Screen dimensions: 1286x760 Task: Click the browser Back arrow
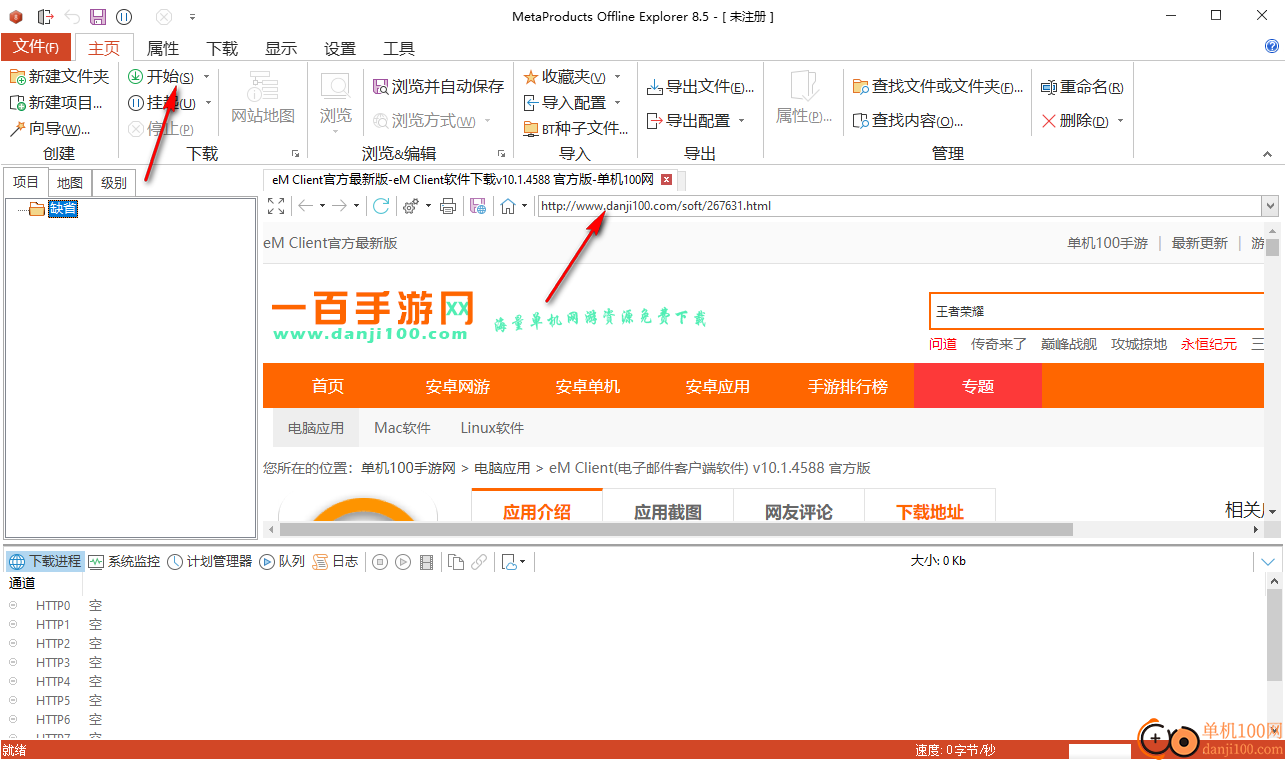[x=306, y=206]
